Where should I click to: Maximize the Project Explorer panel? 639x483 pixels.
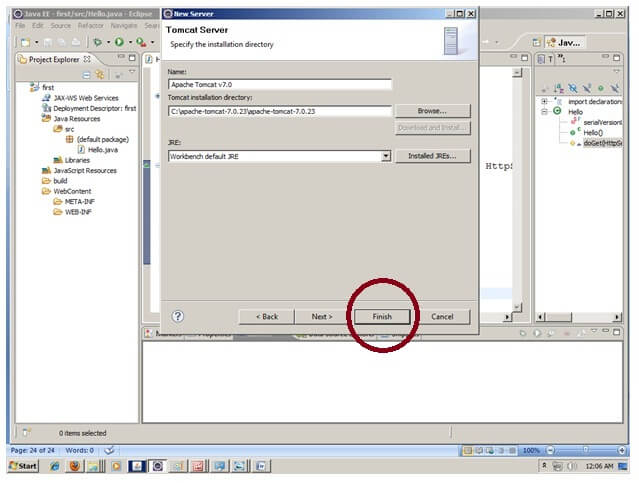tap(132, 58)
